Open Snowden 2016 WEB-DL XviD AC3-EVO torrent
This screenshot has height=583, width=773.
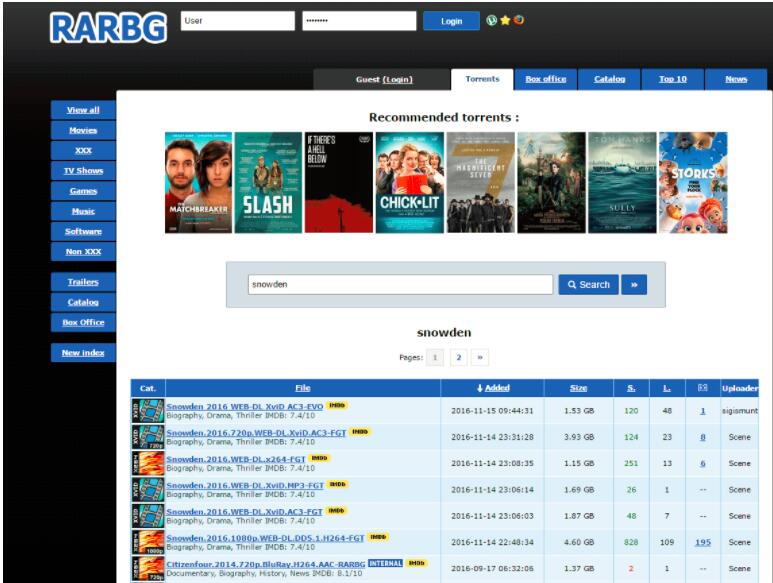coord(245,407)
